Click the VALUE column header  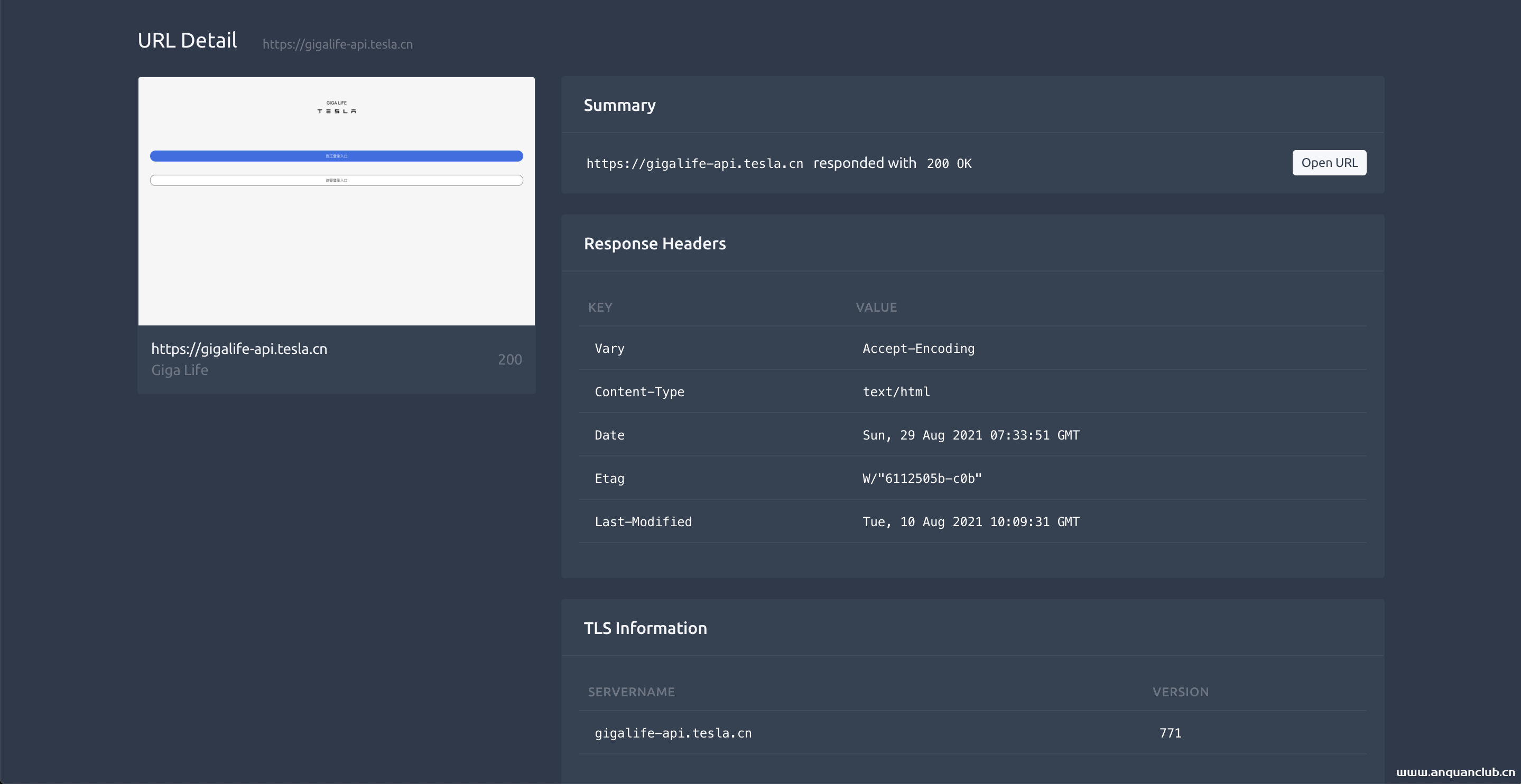pos(876,307)
